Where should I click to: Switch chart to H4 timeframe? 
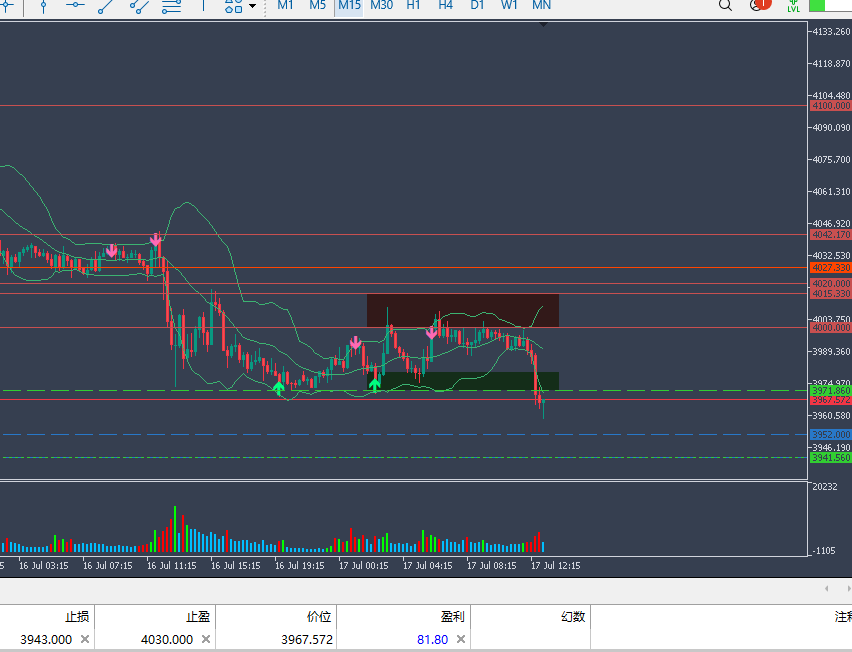point(446,5)
